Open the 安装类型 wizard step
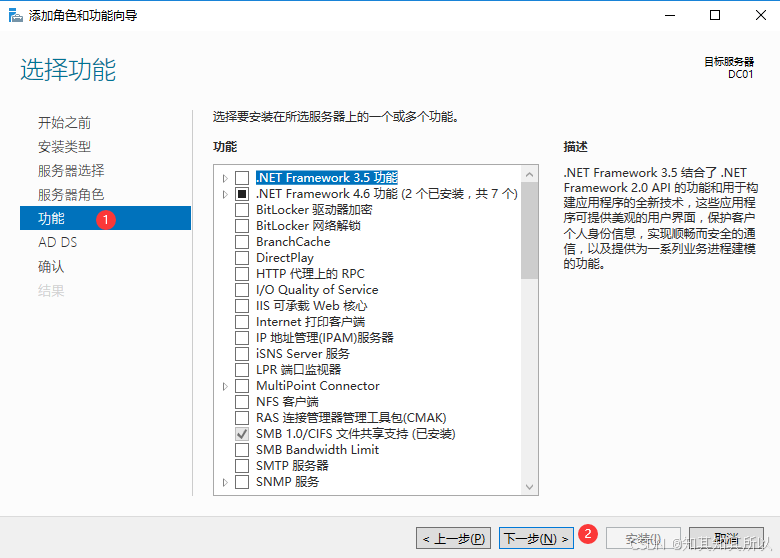Screen dimensions: 780x558 point(64,146)
